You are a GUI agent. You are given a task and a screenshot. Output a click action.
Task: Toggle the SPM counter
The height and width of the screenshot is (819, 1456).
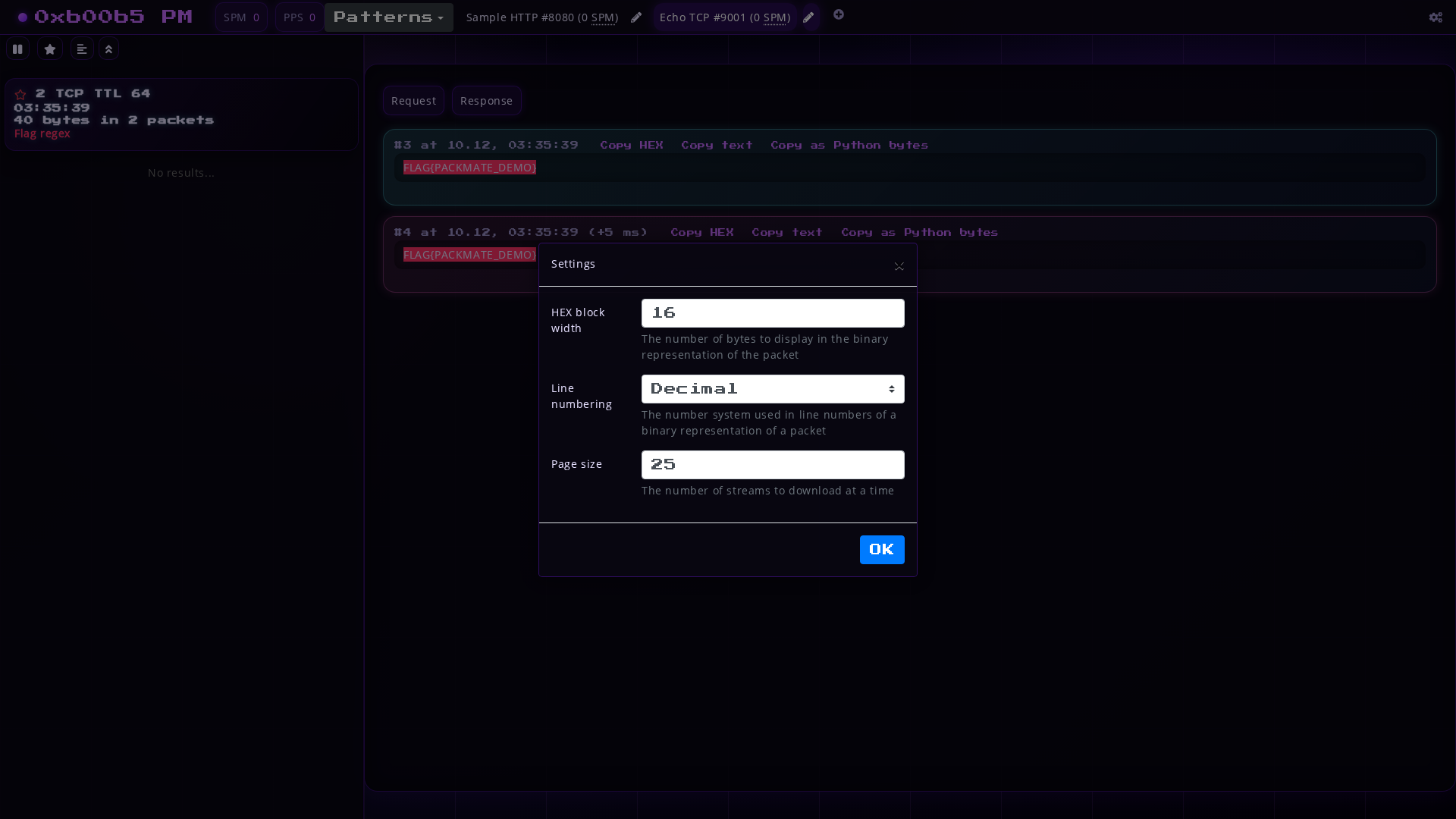(x=241, y=17)
